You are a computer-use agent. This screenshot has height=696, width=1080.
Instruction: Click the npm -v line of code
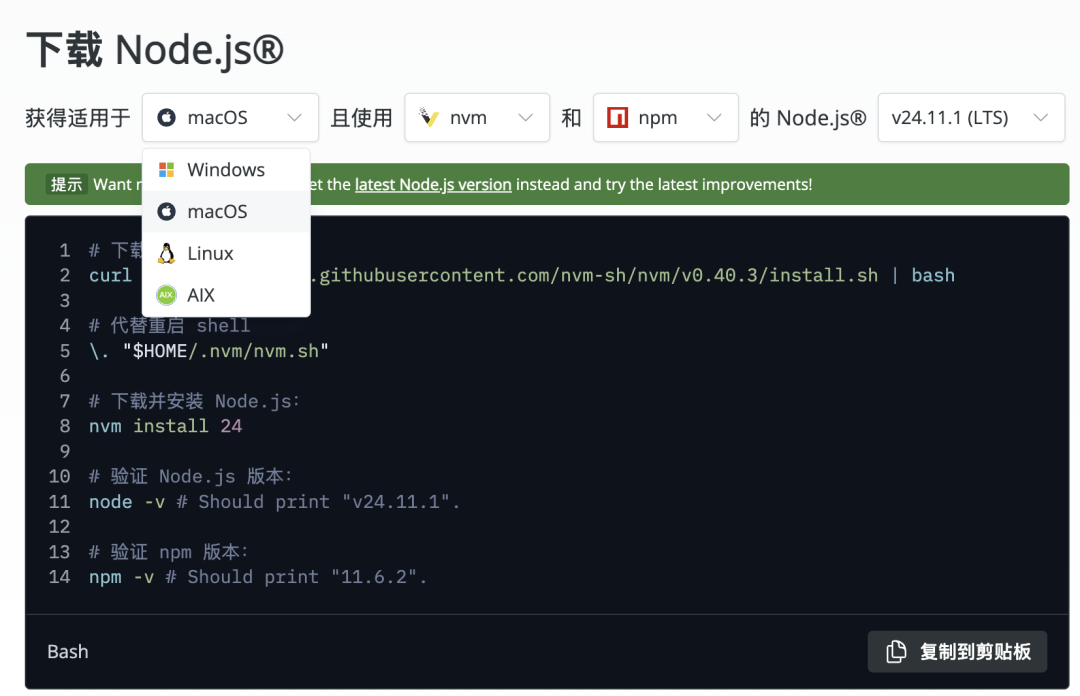point(258,577)
